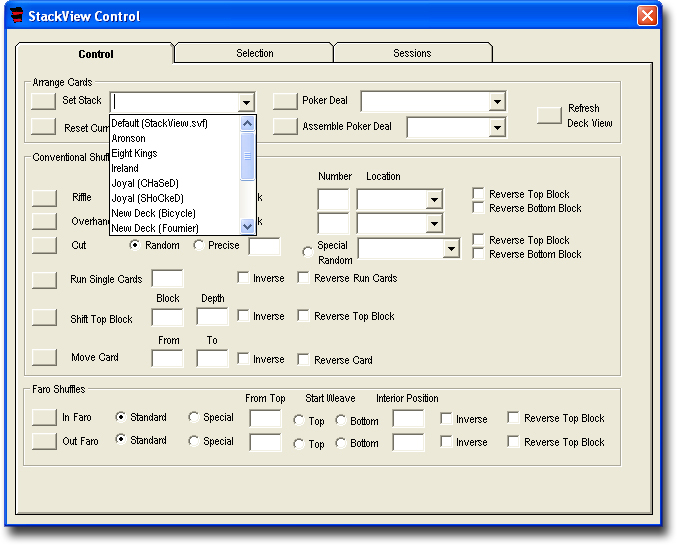This screenshot has width=677, height=545.
Task: Switch to the Selection tab
Action: pyautogui.click(x=254, y=53)
